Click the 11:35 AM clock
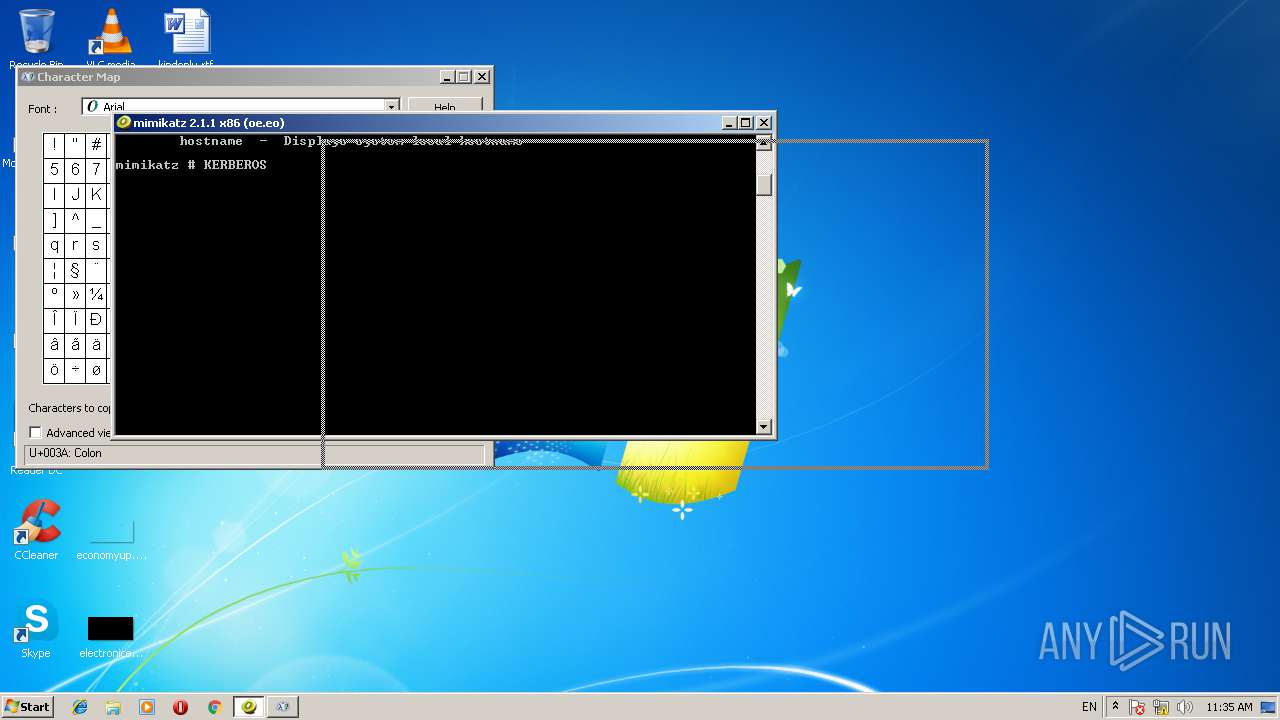This screenshot has height=720, width=1280. tap(1229, 707)
